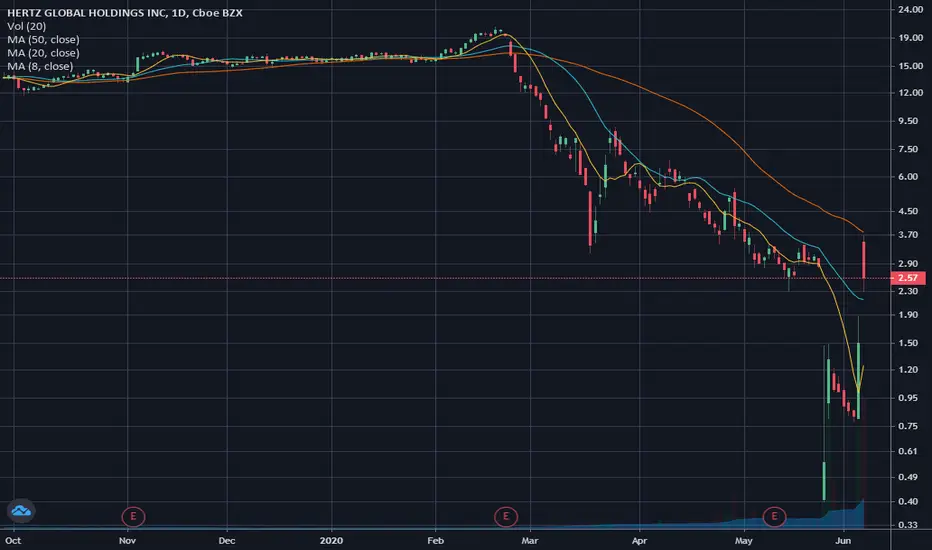Viewport: 932px width, 550px height.
Task: Click the Dec label on time axis
Action: click(226, 540)
